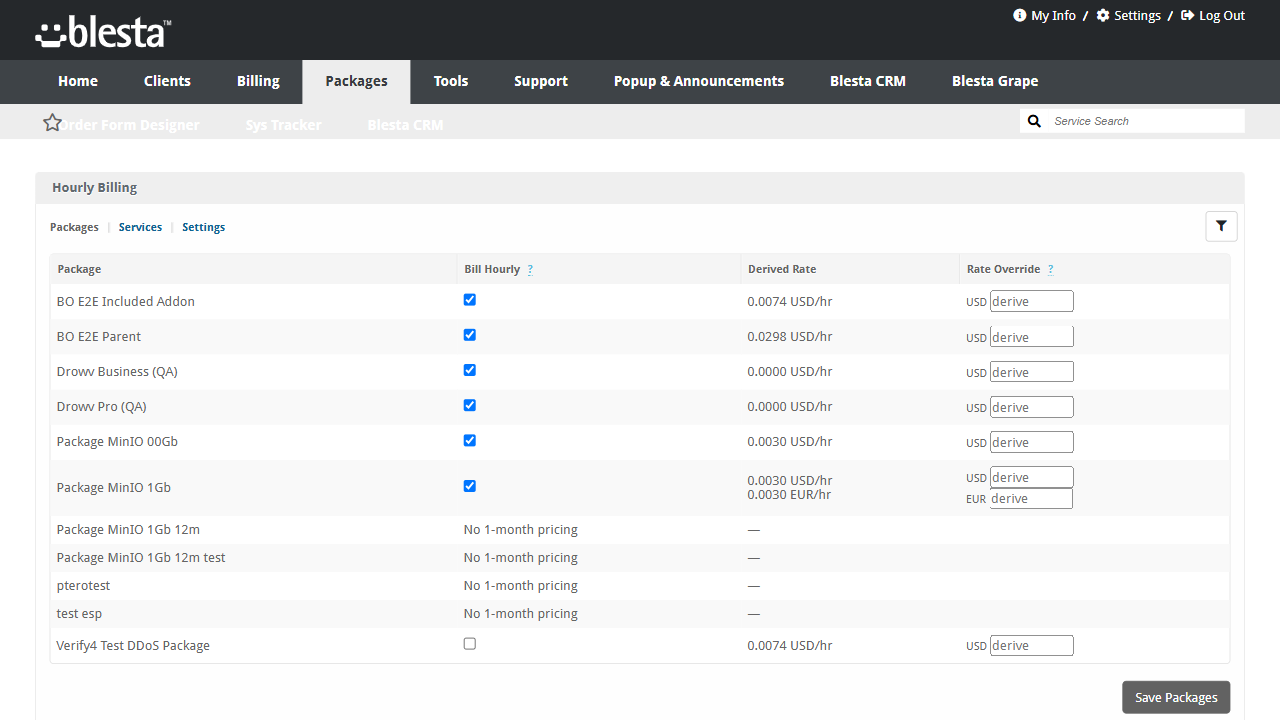
Task: Check Bill Hourly for Verify4 Test DDoS Package
Action: click(x=470, y=644)
